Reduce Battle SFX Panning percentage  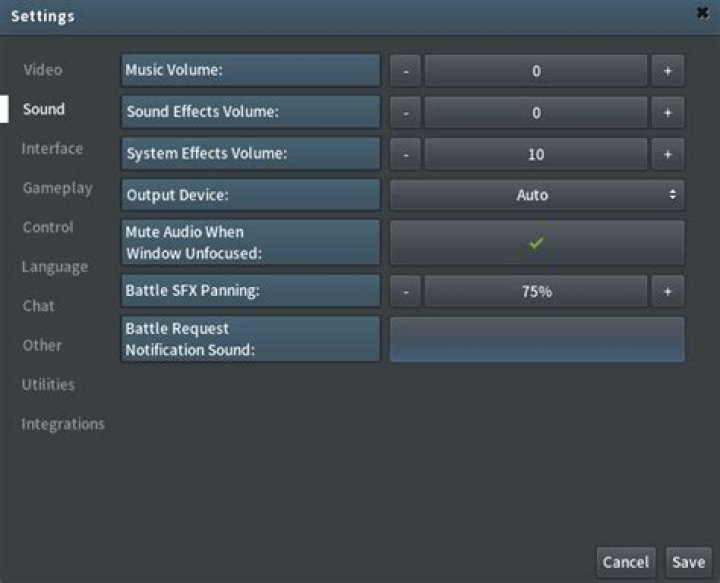pyautogui.click(x=405, y=292)
